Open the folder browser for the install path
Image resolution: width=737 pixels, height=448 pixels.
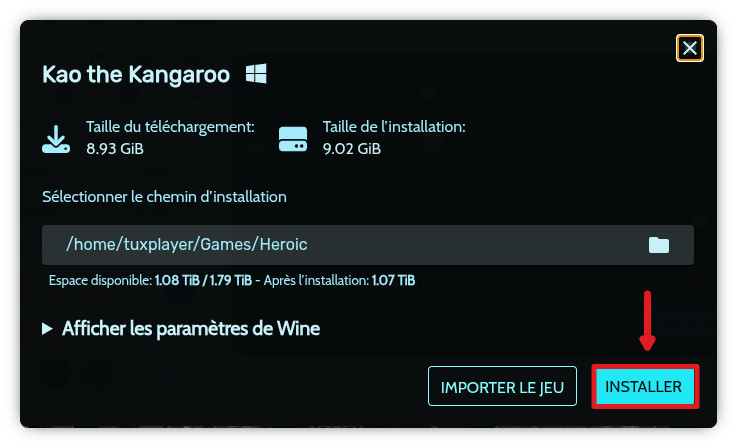tap(658, 245)
